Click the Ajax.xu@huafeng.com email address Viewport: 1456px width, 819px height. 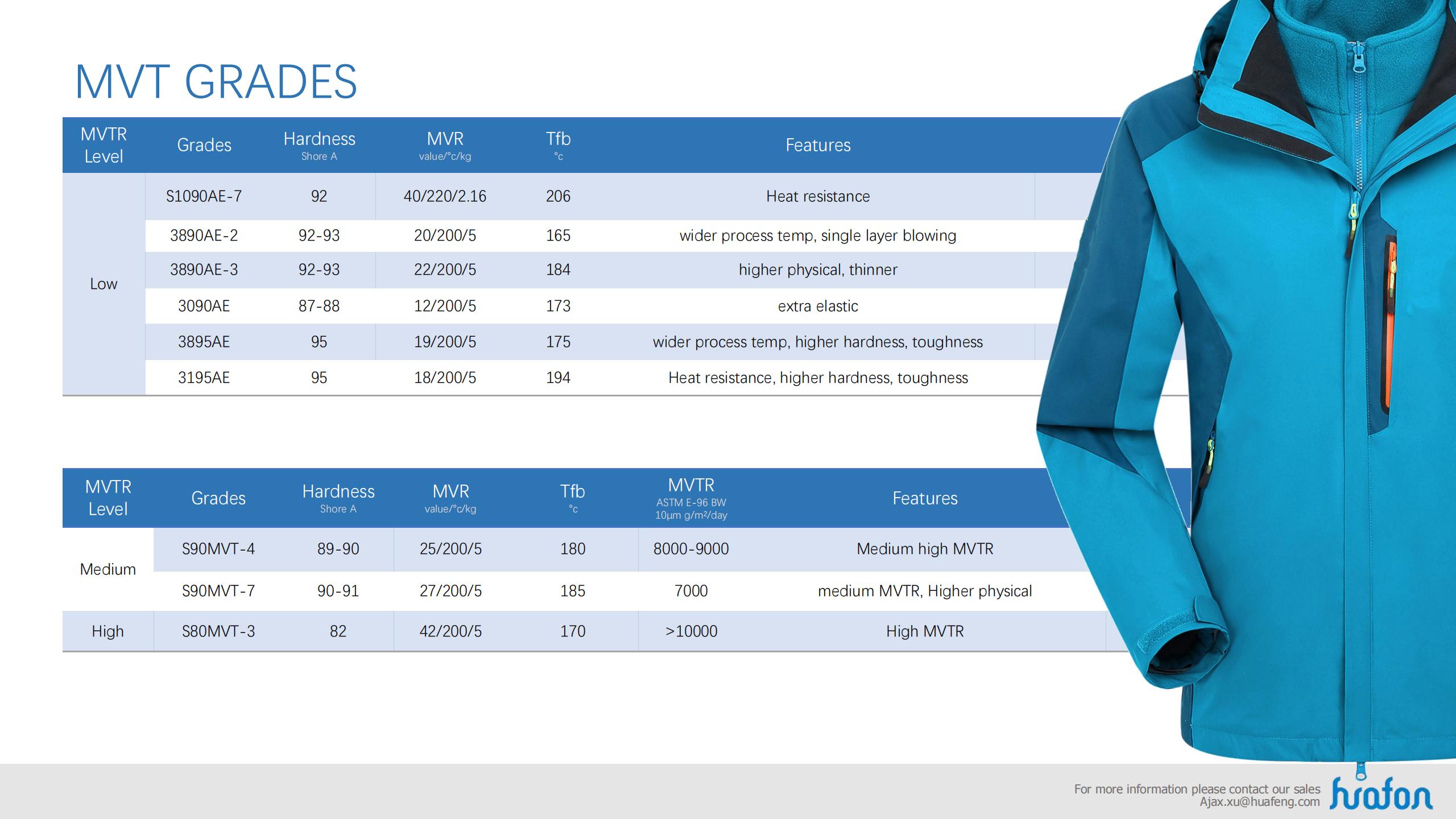coord(1259,802)
